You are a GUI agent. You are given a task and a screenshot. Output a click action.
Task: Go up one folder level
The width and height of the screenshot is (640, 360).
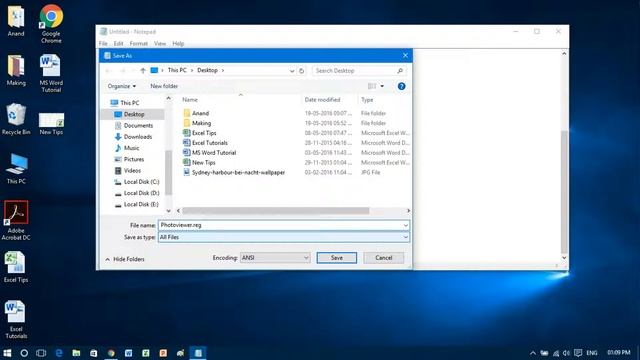143,71
